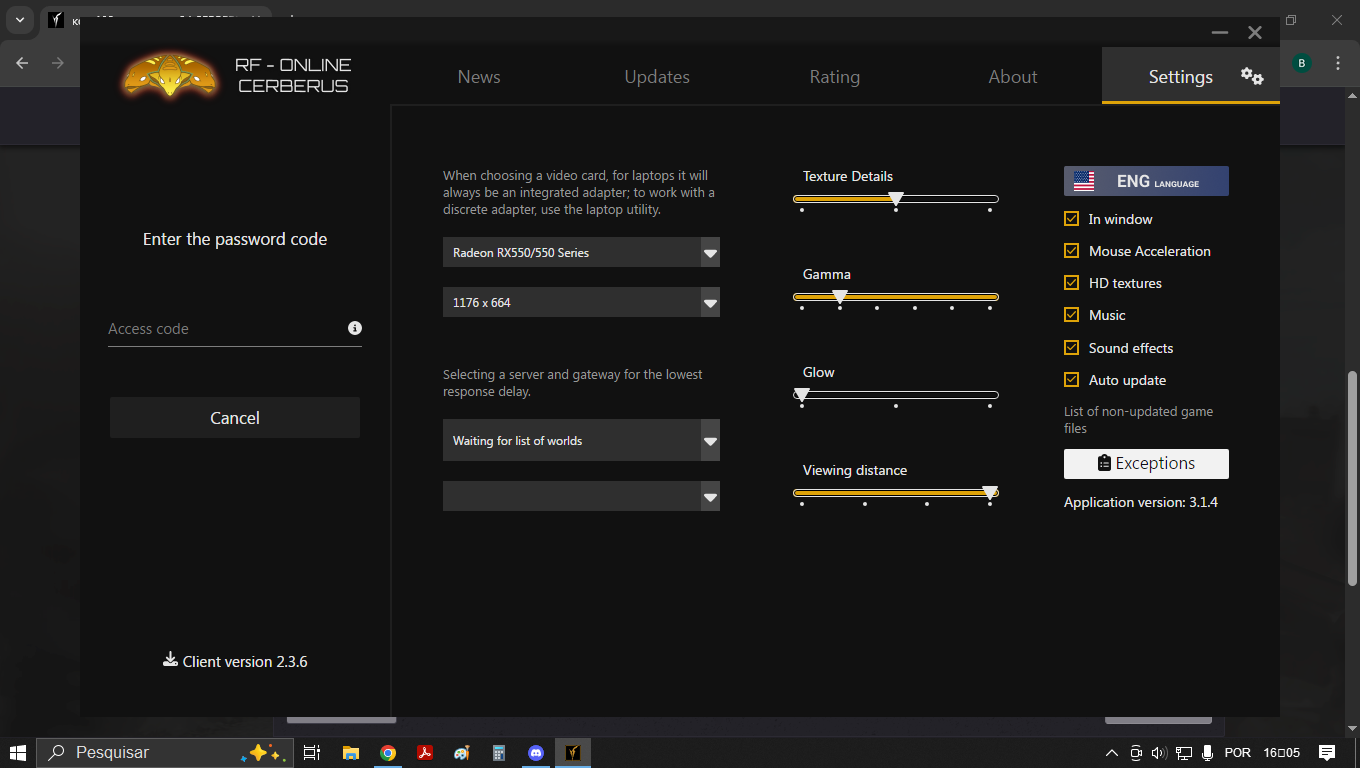Open the 1176 x 664 resolution dropdown
The width and height of the screenshot is (1360, 768).
click(x=710, y=303)
